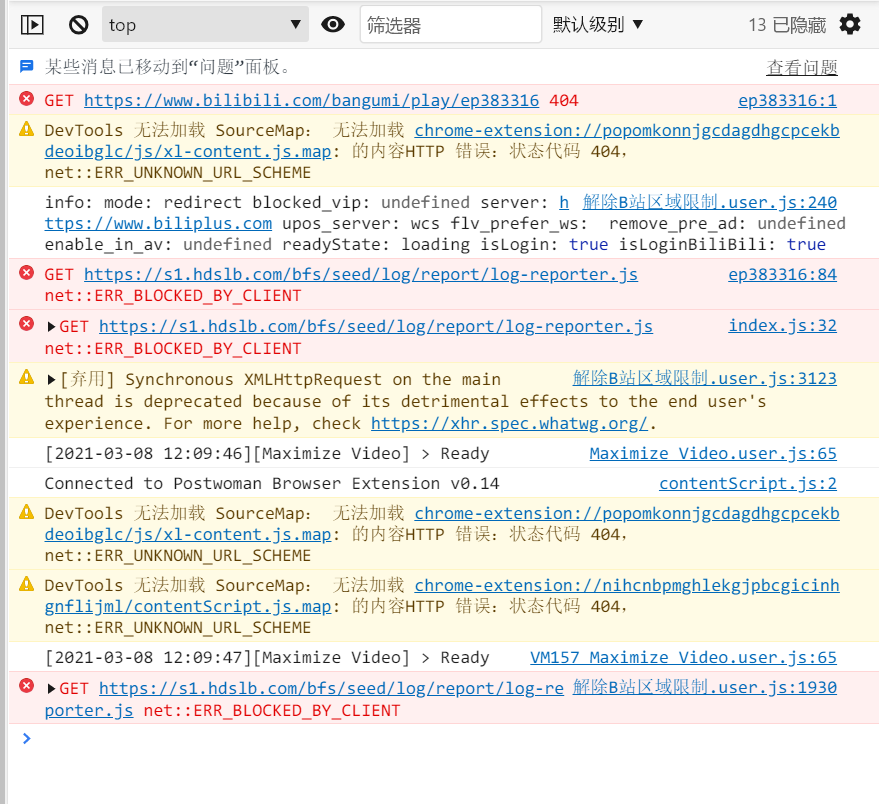Create a live expression via eye icon
The image size is (879, 804).
tap(333, 24)
